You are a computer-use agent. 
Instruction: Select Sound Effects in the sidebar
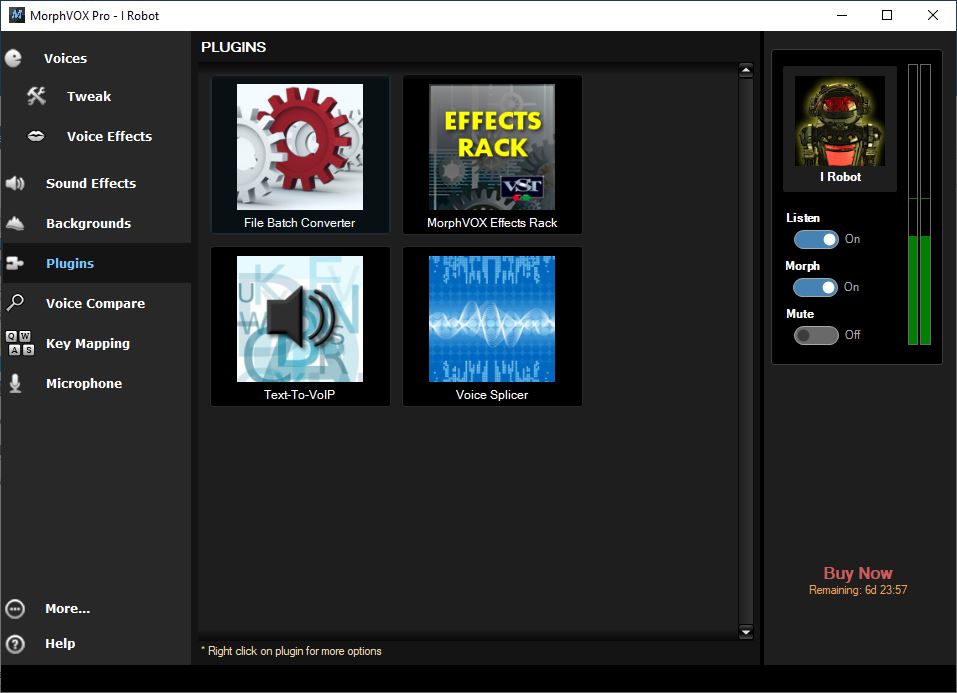(91, 183)
